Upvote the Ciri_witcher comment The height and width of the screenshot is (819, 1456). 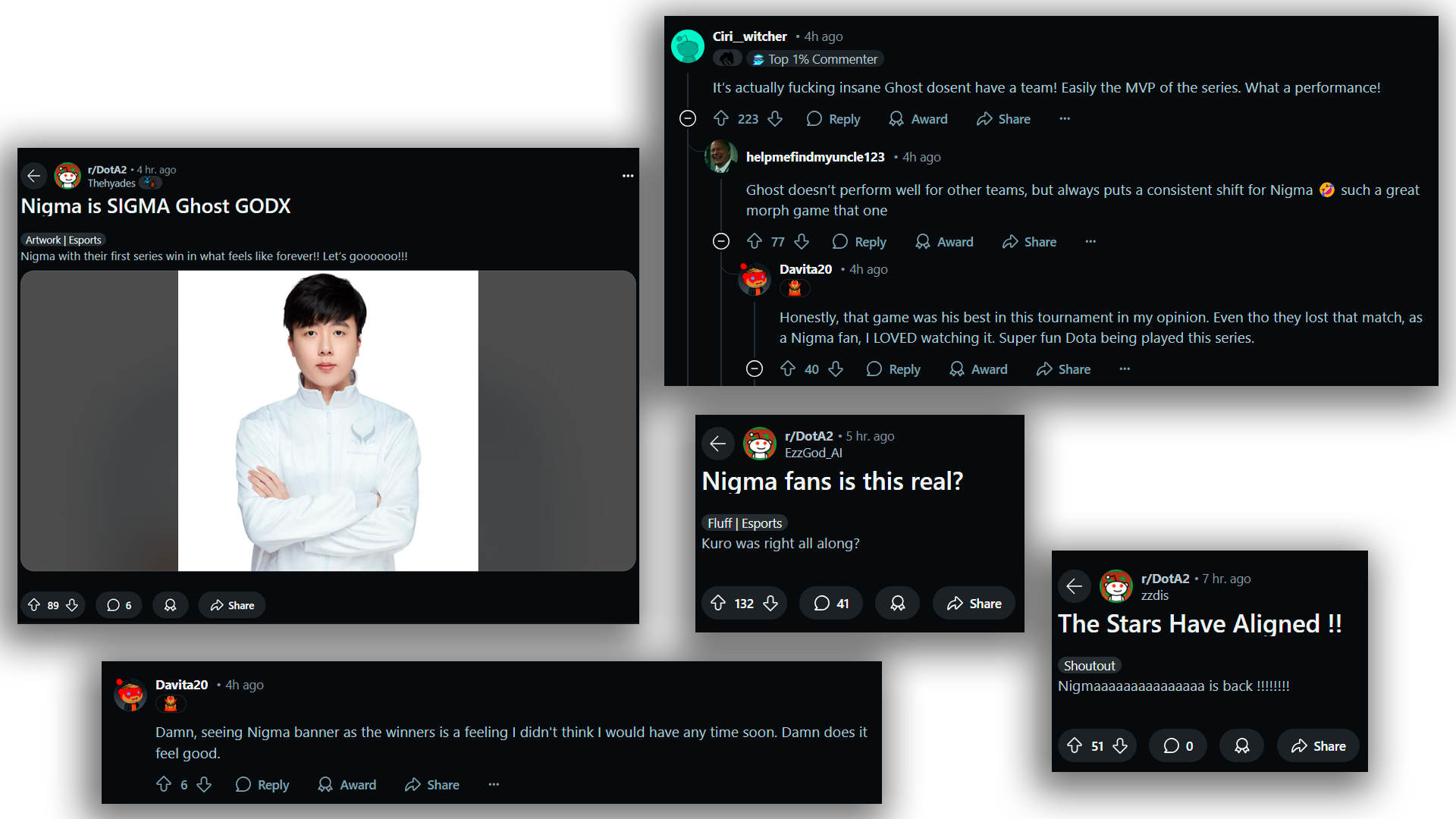click(x=721, y=119)
